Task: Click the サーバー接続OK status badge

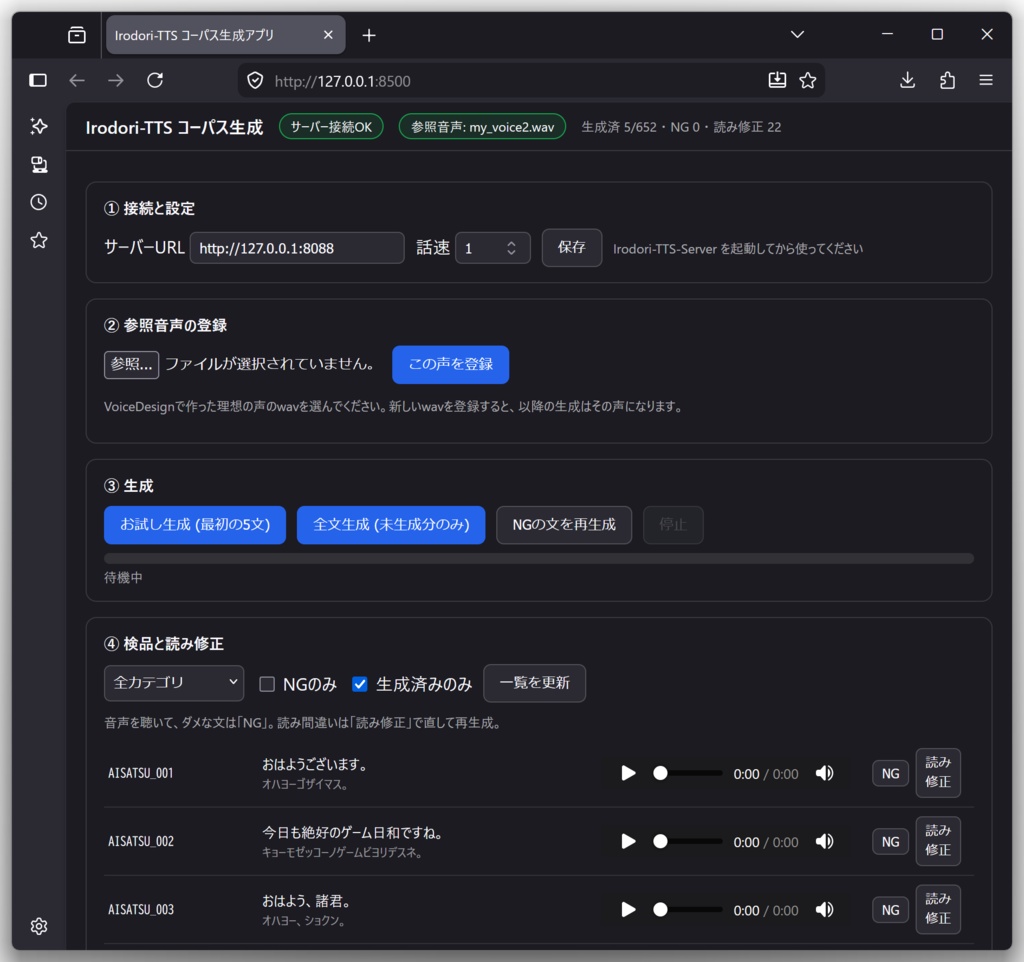Action: click(331, 127)
